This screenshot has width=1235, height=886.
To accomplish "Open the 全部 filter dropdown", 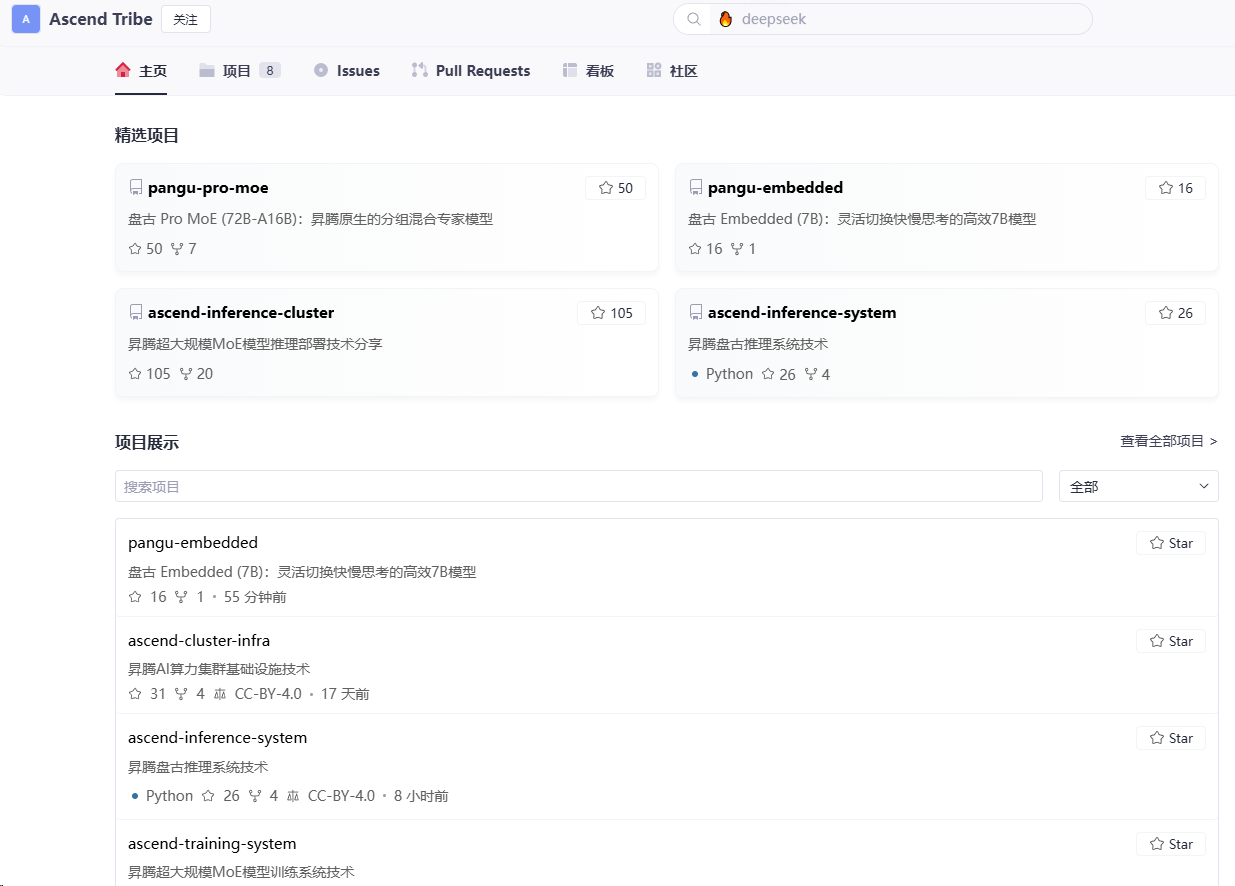I will [1139, 486].
